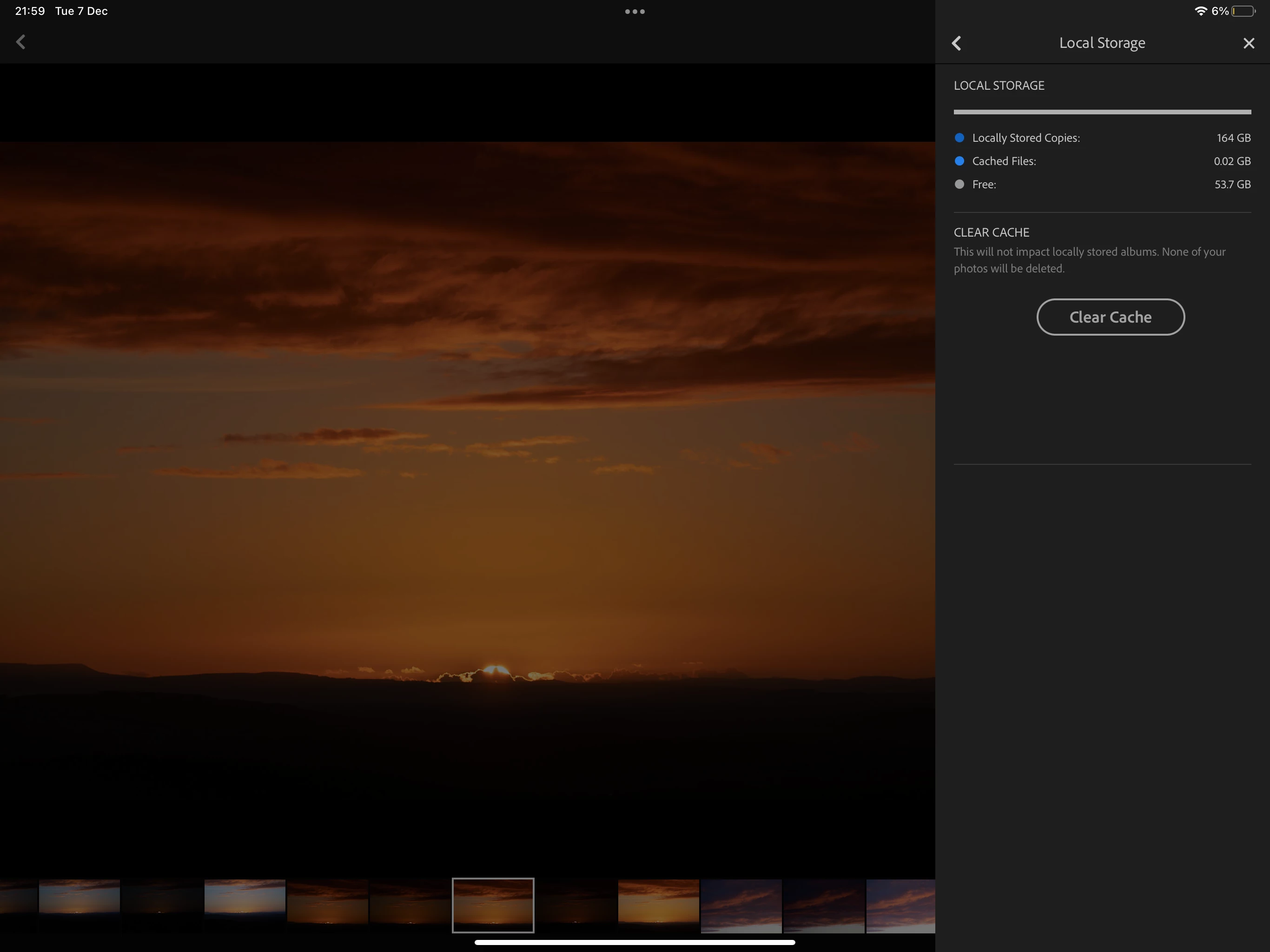Viewport: 1270px width, 952px height.
Task: Tap the home indicator bar at the bottom
Action: (x=635, y=942)
